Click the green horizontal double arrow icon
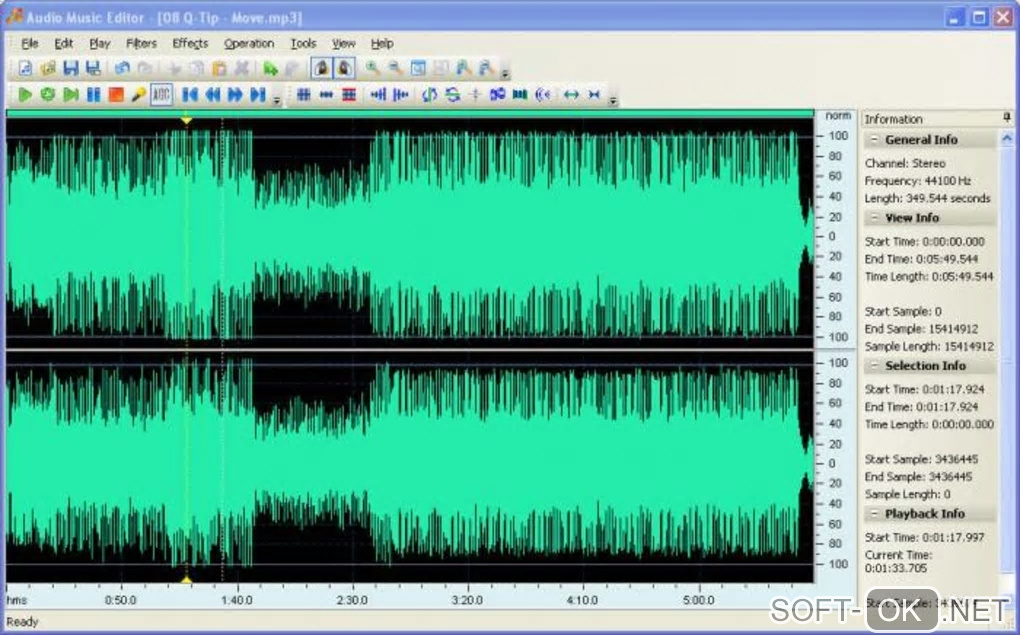 click(x=570, y=95)
